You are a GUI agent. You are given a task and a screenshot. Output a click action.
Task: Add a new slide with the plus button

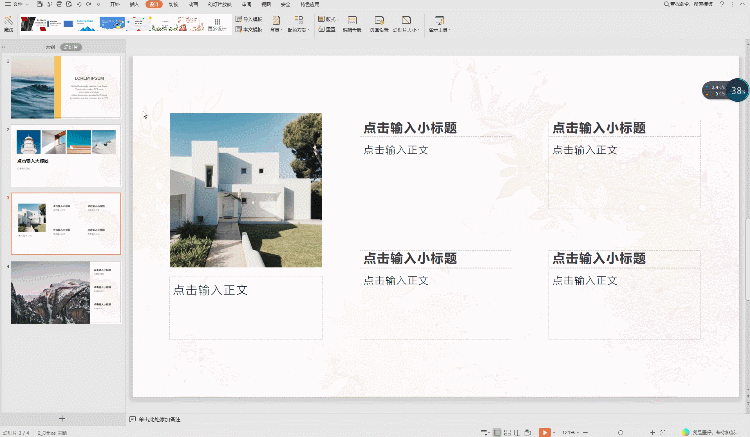click(x=62, y=417)
